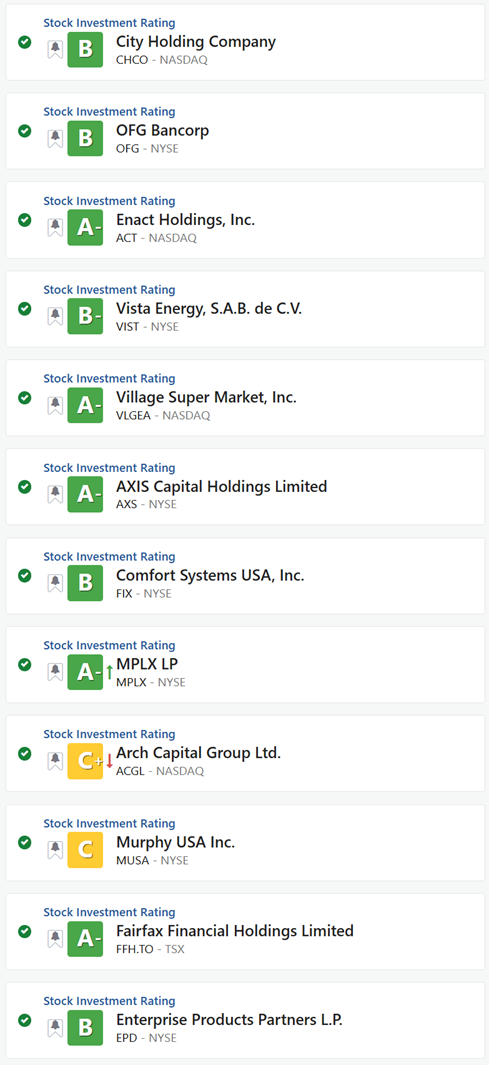This screenshot has height=1065, width=489.
Task: Toggle the green checkmark beside Fairfax Financial
Action: (x=24, y=931)
